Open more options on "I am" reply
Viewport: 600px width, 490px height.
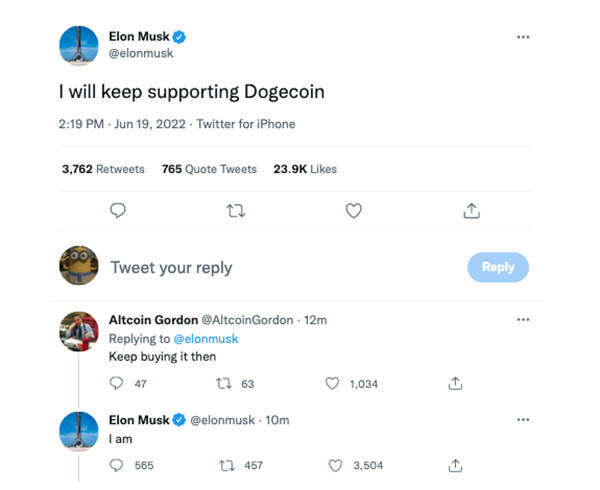(523, 420)
